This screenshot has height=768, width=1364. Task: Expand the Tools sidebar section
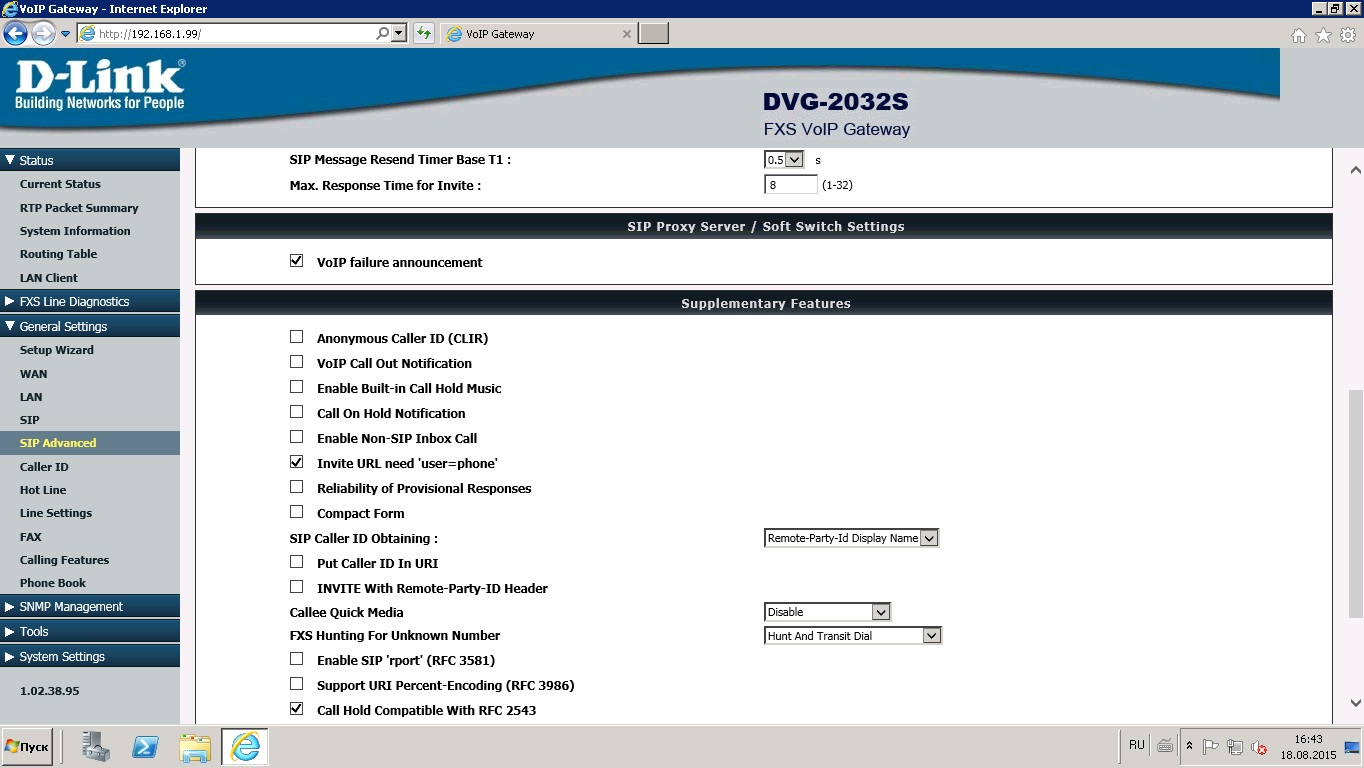coord(90,631)
